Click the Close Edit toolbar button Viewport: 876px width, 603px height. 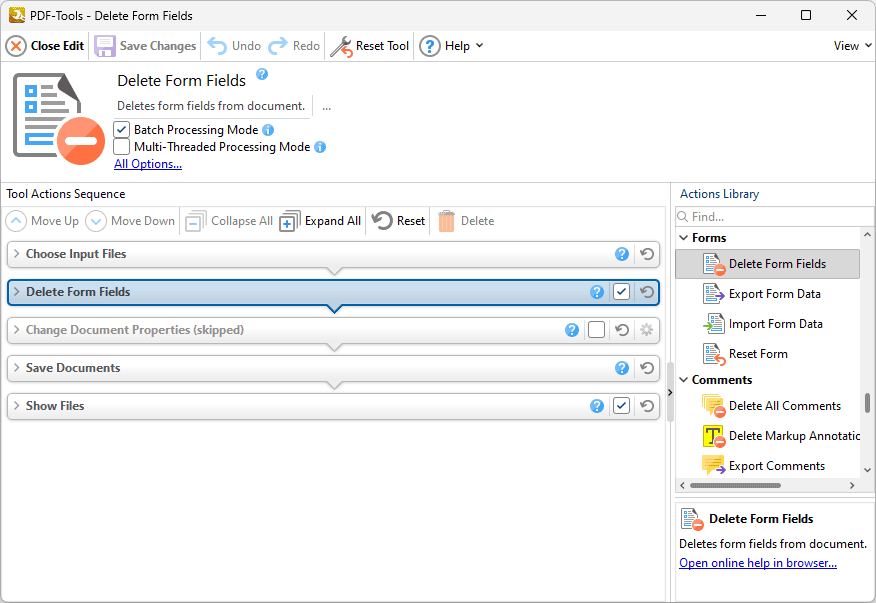pyautogui.click(x=45, y=46)
